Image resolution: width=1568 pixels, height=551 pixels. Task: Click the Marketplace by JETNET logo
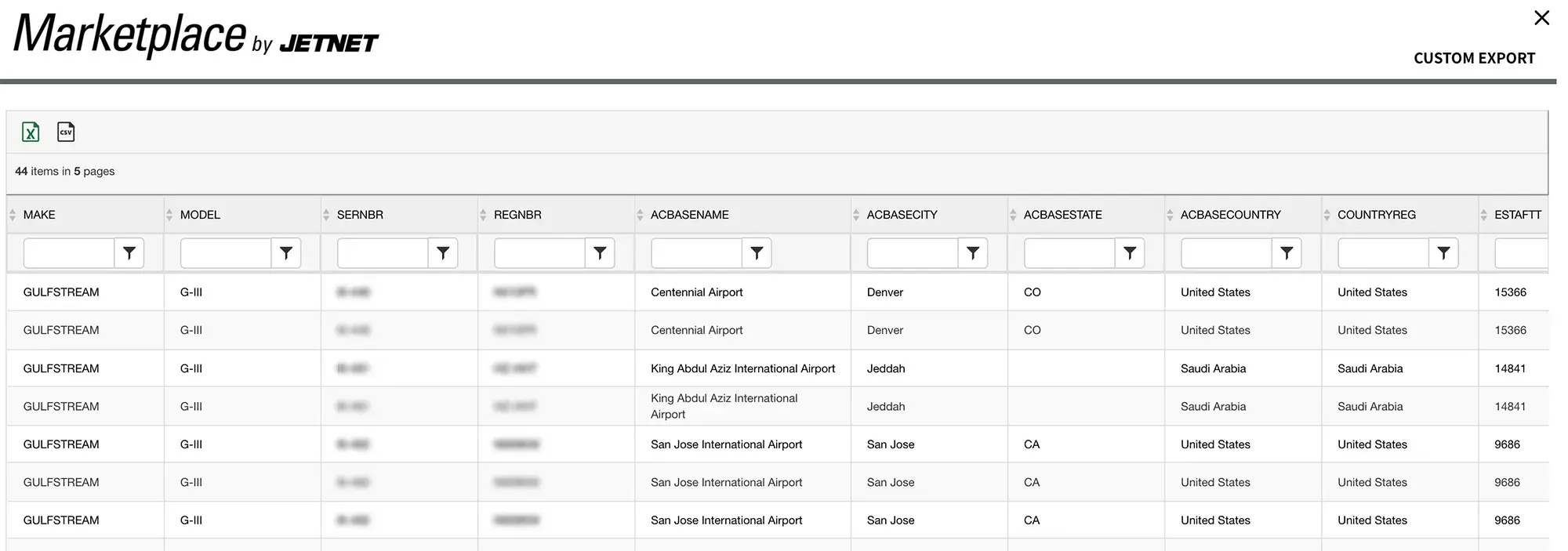196,36
